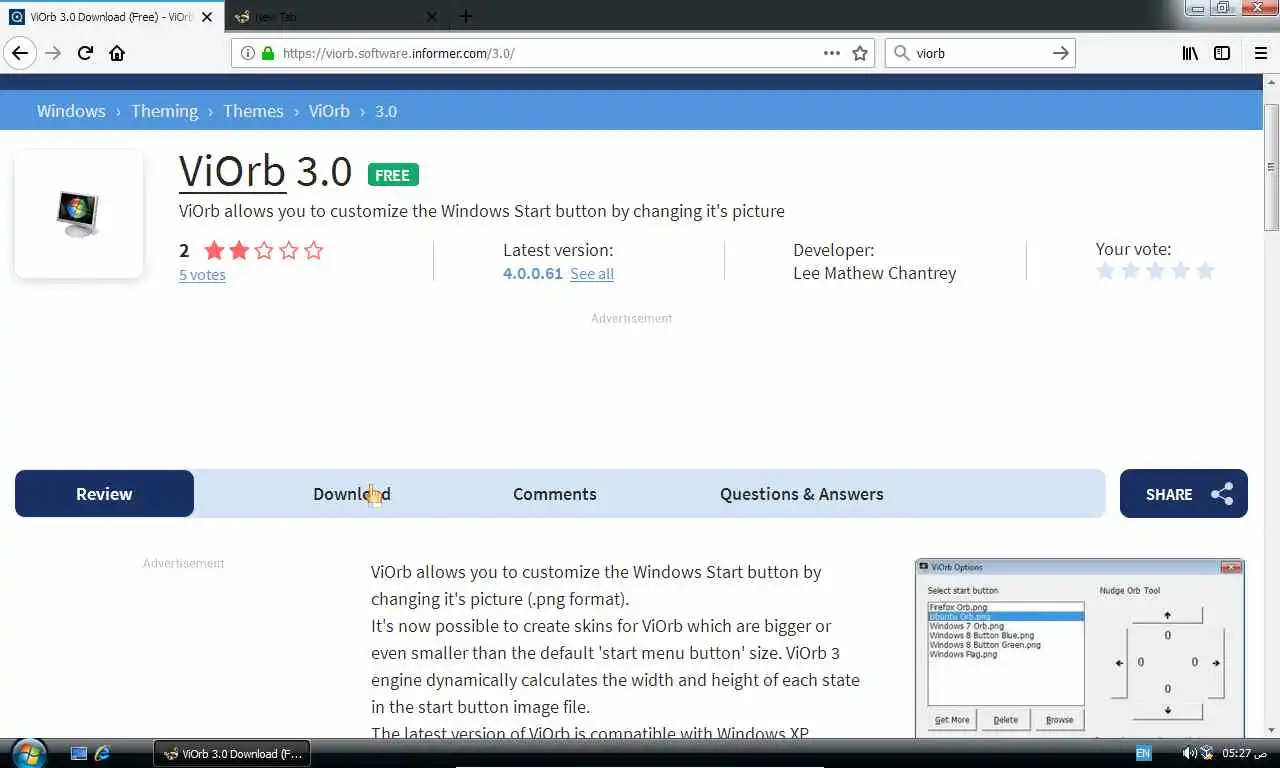Screen dimensions: 1280x768
Task: Open the Firefox hamburger menu
Action: point(1260,53)
